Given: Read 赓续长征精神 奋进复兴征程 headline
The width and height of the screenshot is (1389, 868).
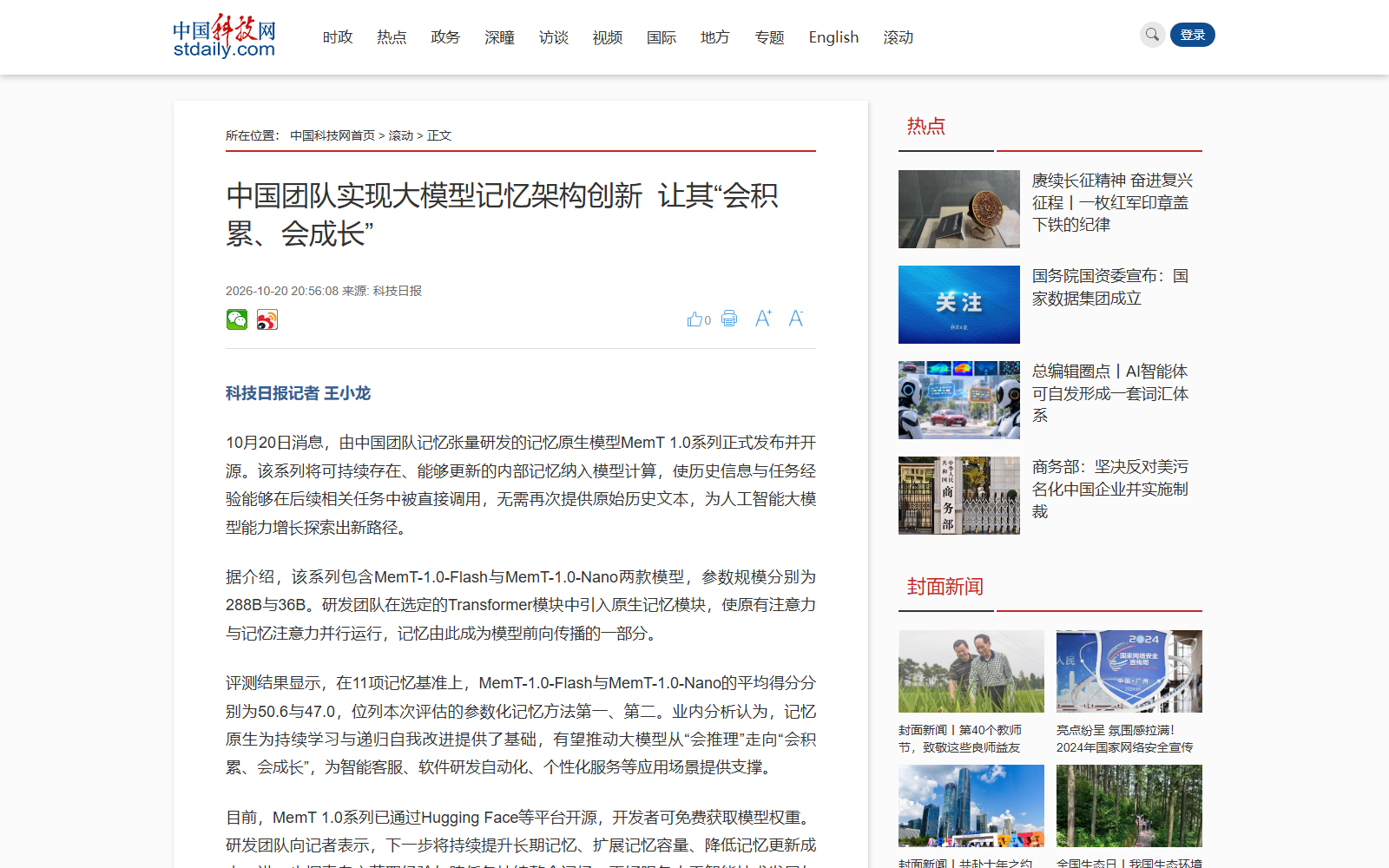Looking at the screenshot, I should tap(1112, 202).
